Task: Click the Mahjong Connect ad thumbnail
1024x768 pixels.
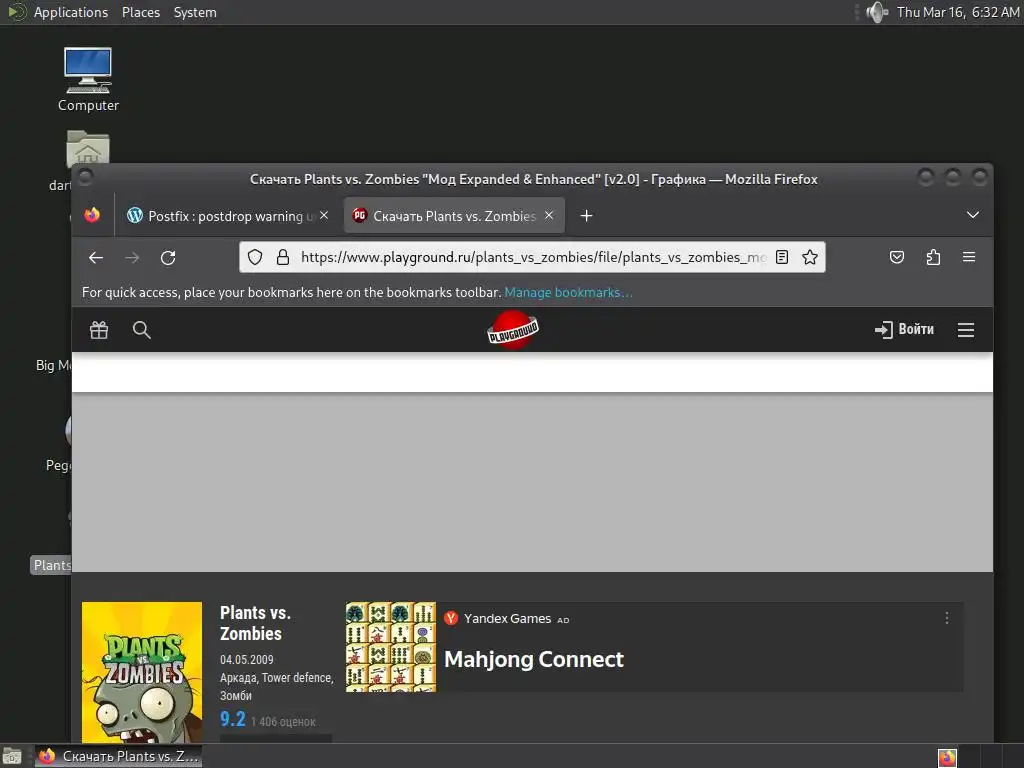Action: (391, 647)
